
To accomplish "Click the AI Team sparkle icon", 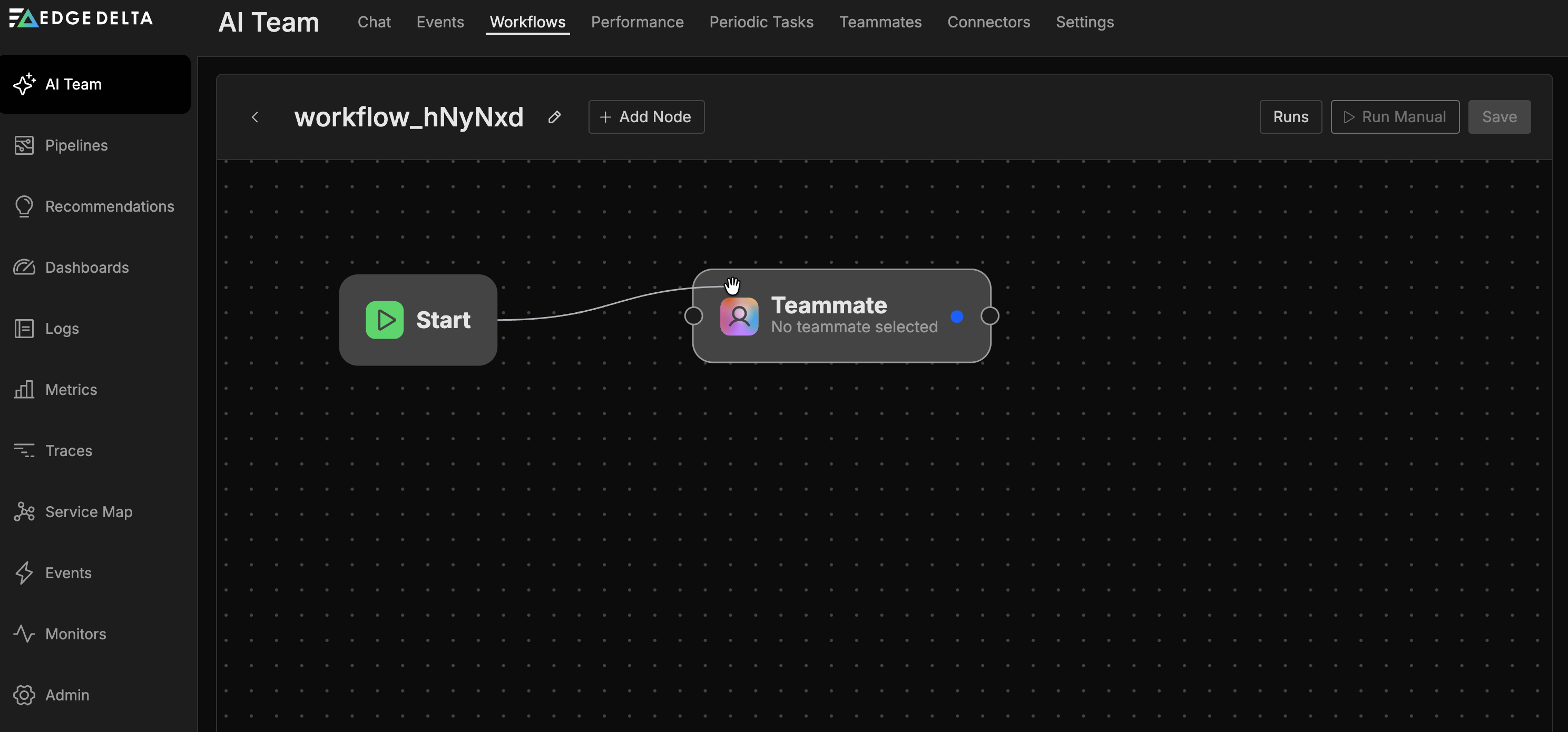I will [x=24, y=84].
